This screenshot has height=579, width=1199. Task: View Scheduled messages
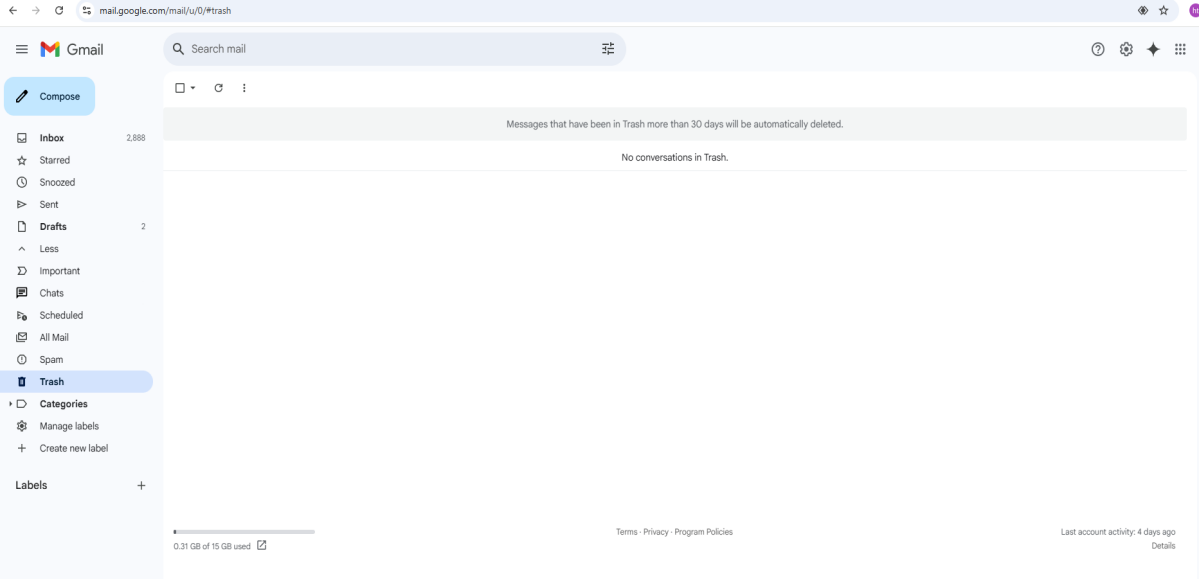76,315
